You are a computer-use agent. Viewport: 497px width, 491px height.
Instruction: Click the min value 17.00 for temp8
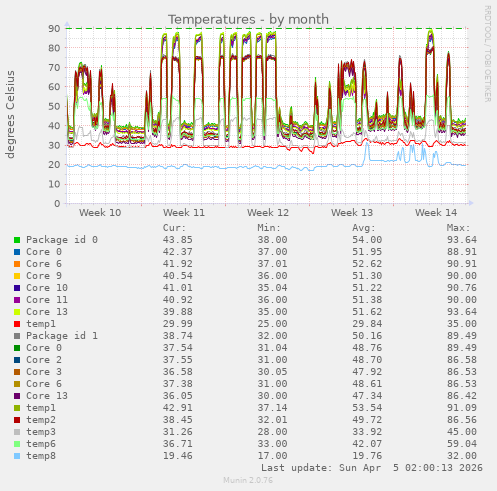click(272, 456)
